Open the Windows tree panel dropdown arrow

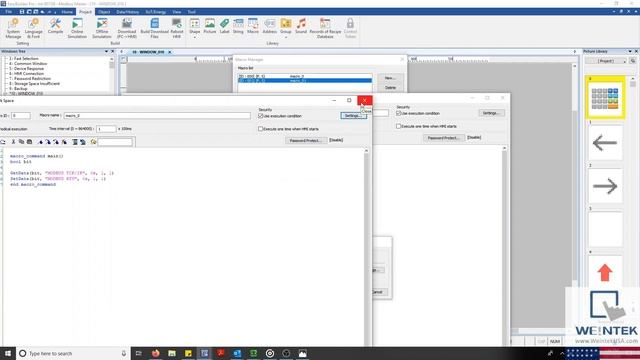coord(106,51)
